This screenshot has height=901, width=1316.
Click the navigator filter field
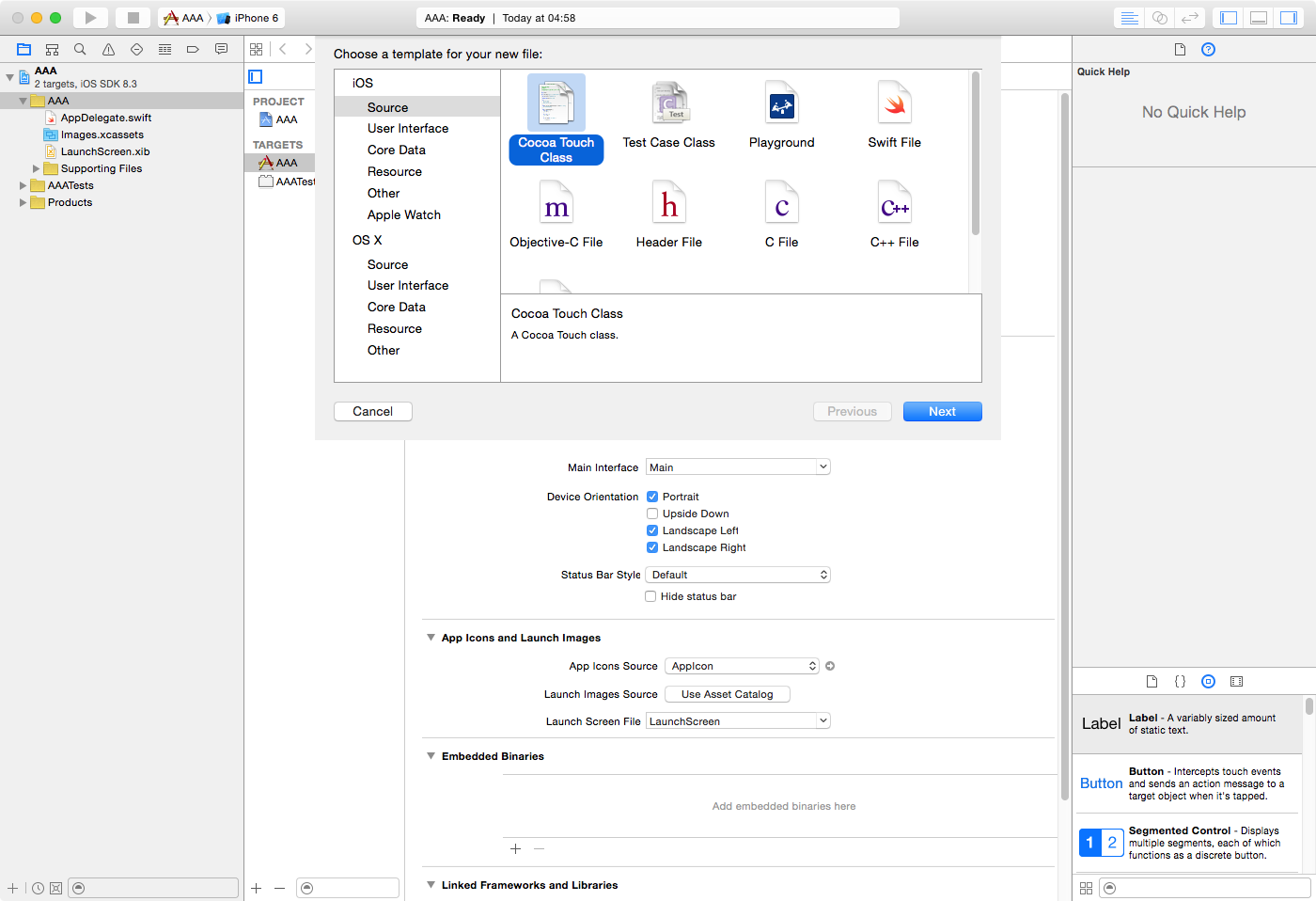click(x=153, y=888)
